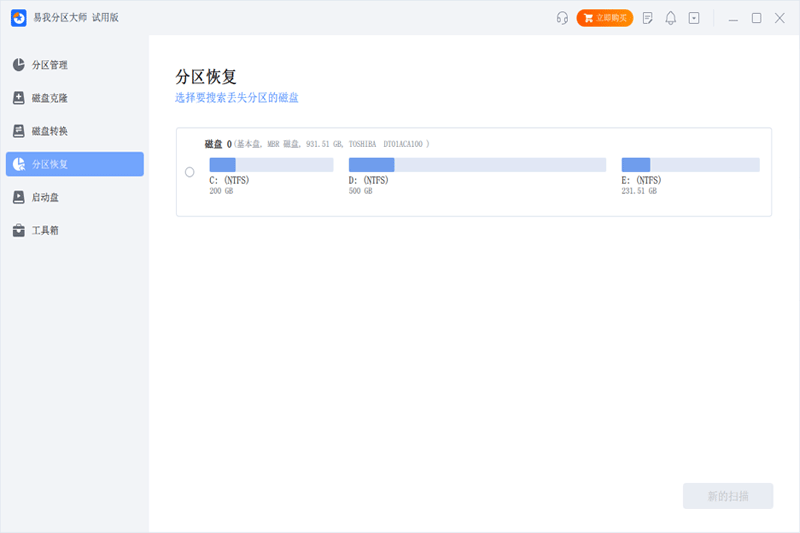Viewport: 800px width, 533px height.
Task: Click the E: partition usage bar
Action: click(x=690, y=165)
